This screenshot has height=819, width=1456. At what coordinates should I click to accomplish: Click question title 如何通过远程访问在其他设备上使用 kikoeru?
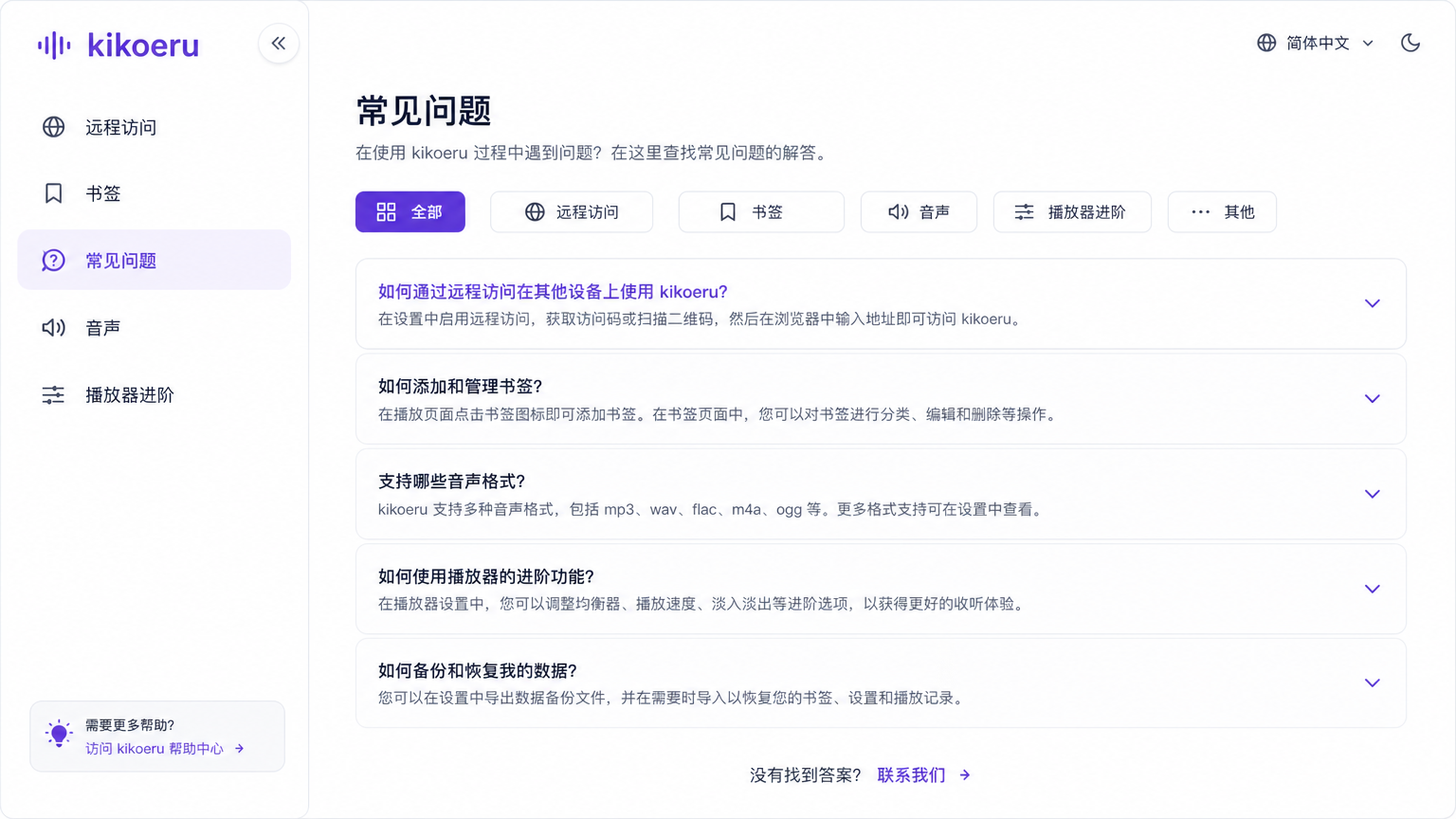[553, 292]
